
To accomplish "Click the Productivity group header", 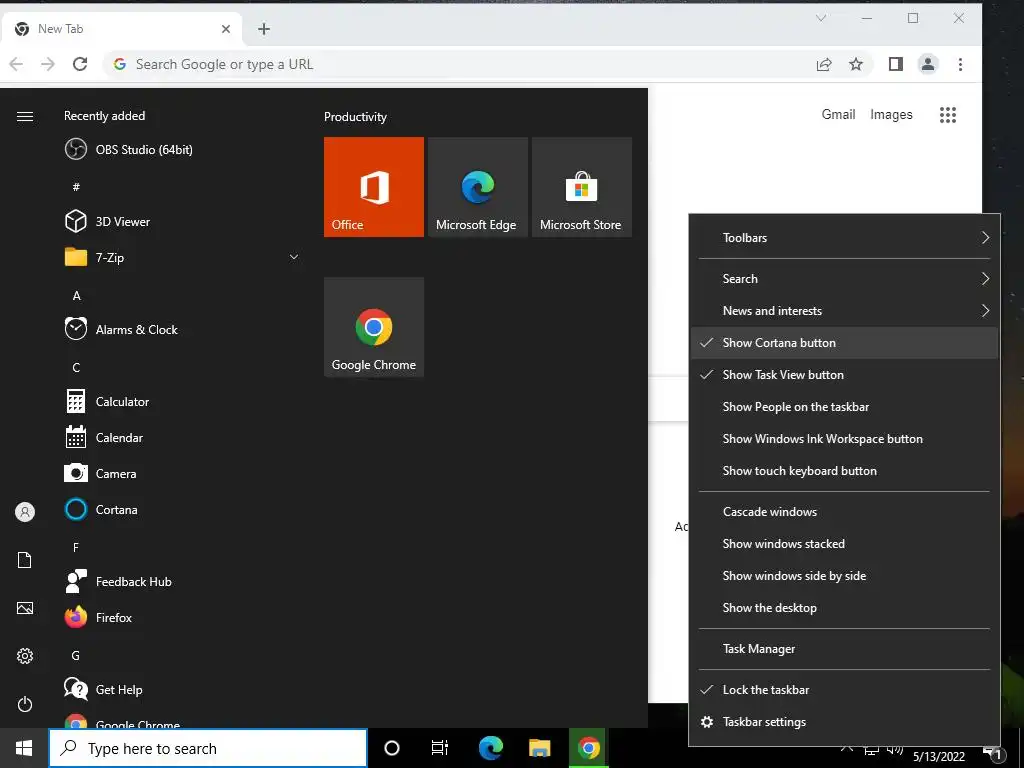I will (355, 117).
